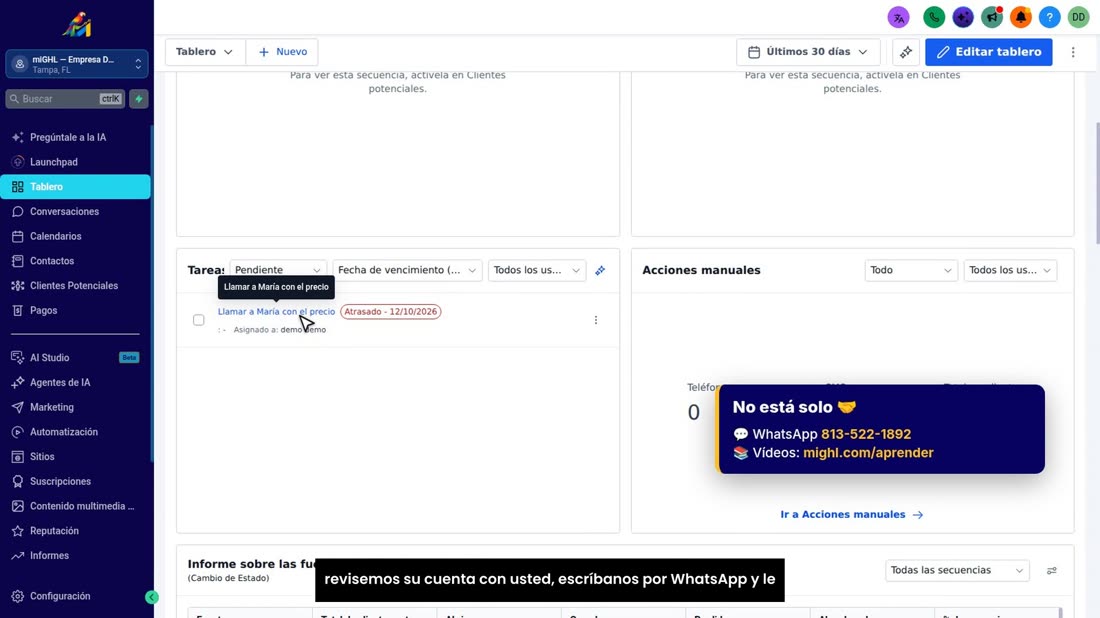Open Configuración in sidebar
The width and height of the screenshot is (1100, 618).
click(75, 596)
